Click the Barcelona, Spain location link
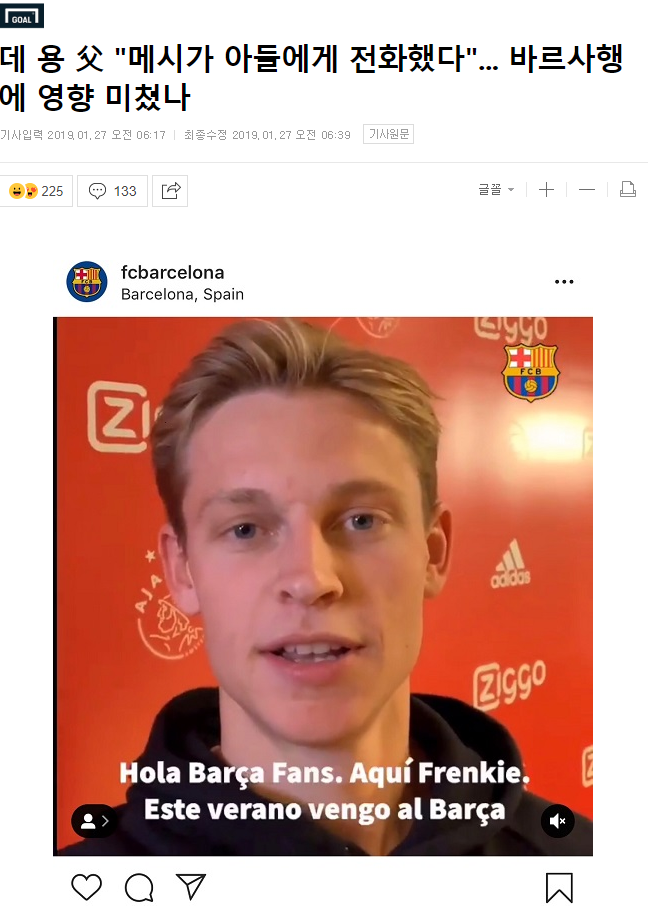 (x=182, y=295)
